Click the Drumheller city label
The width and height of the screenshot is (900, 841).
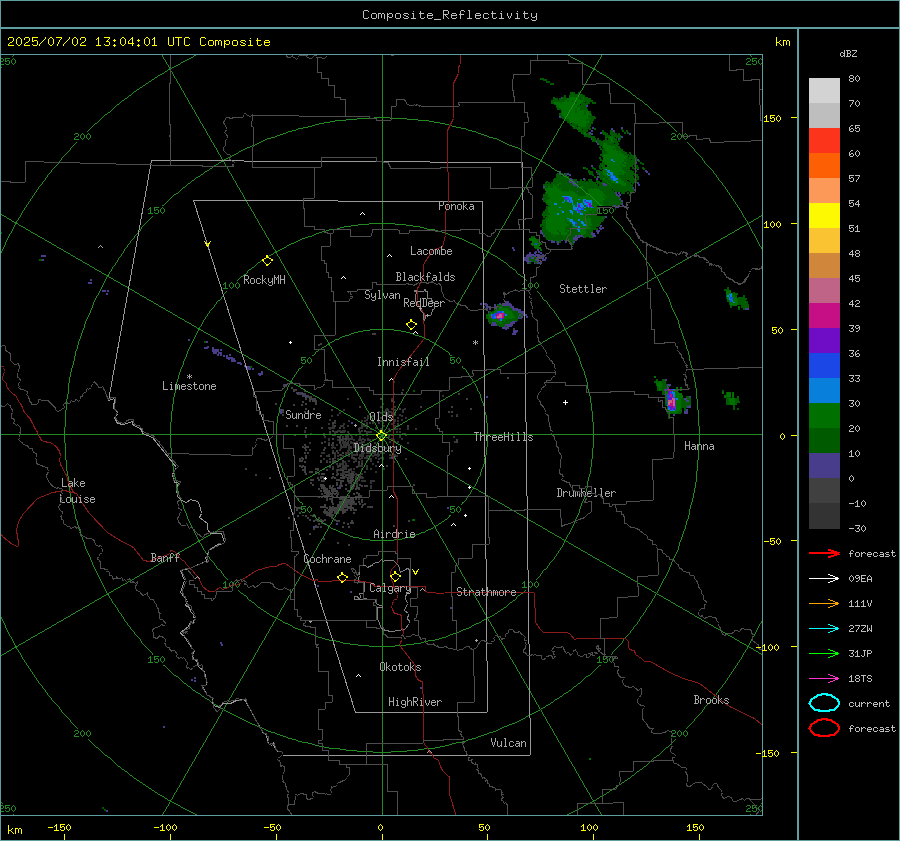click(586, 493)
